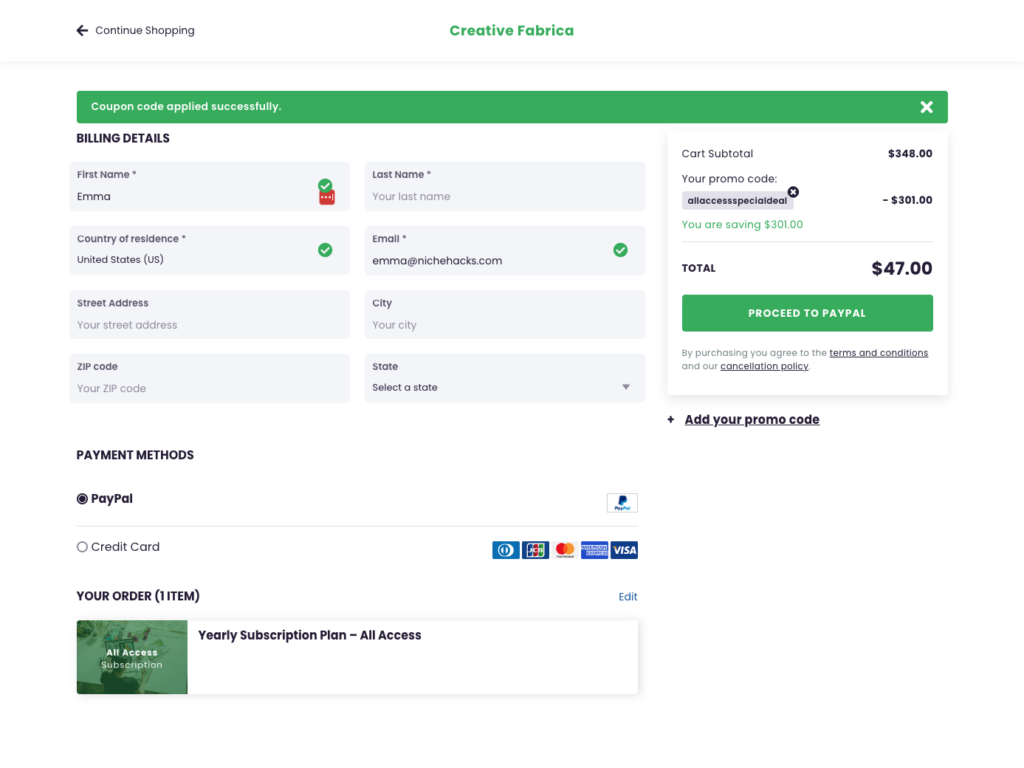The width and height of the screenshot is (1024, 768).
Task: Focus the ZIP code field
Action: click(210, 379)
